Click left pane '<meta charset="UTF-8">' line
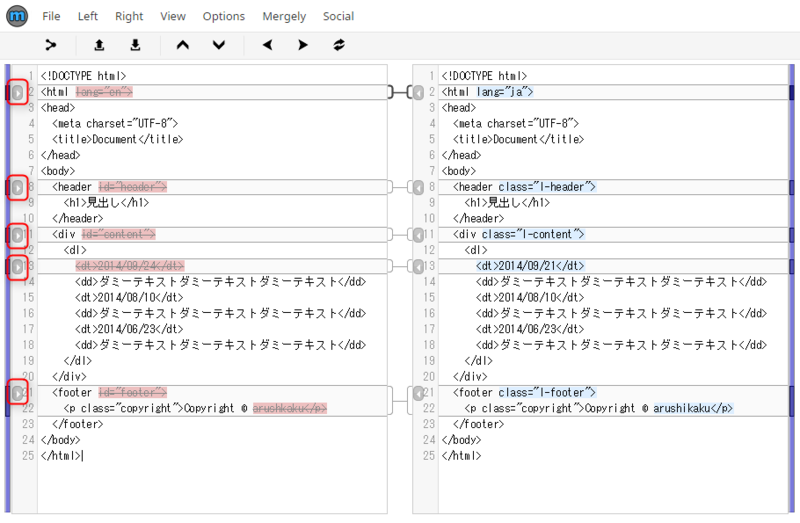 click(x=115, y=123)
